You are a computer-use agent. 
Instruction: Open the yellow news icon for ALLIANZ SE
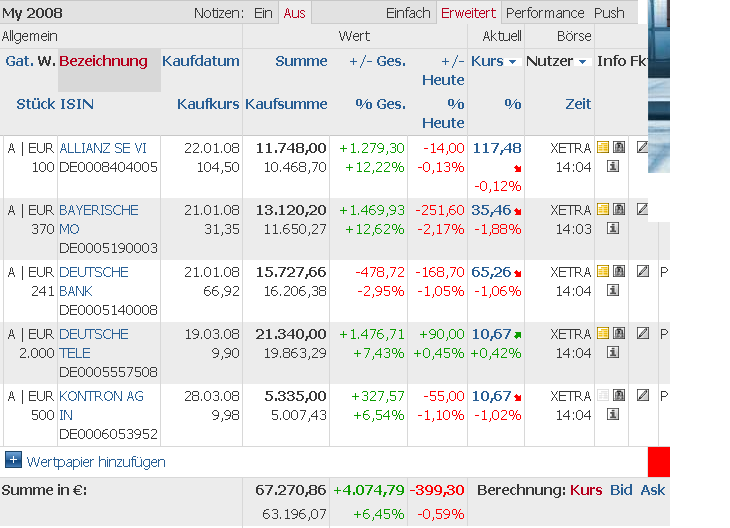click(603, 148)
